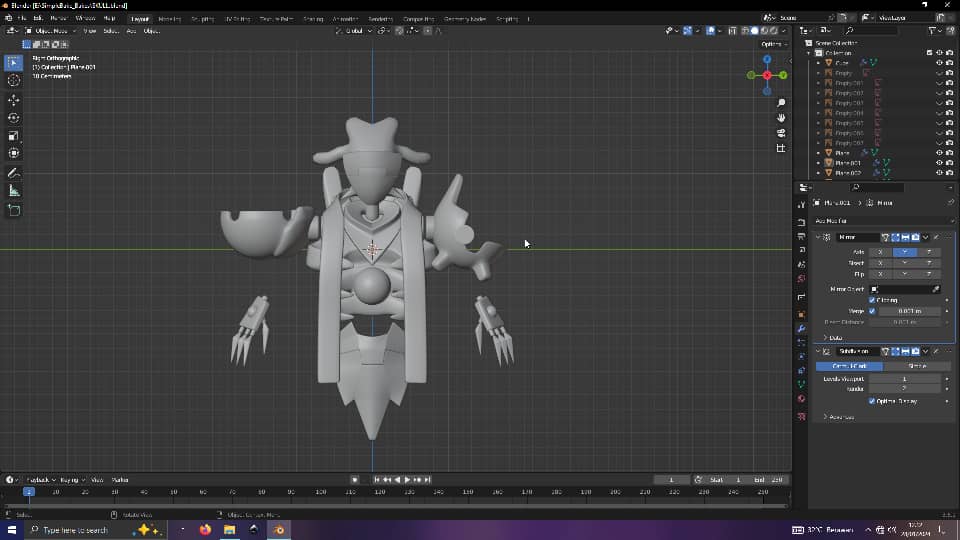This screenshot has width=960, height=540.
Task: Open Mirror modifier extra options chevron
Action: tap(926, 237)
